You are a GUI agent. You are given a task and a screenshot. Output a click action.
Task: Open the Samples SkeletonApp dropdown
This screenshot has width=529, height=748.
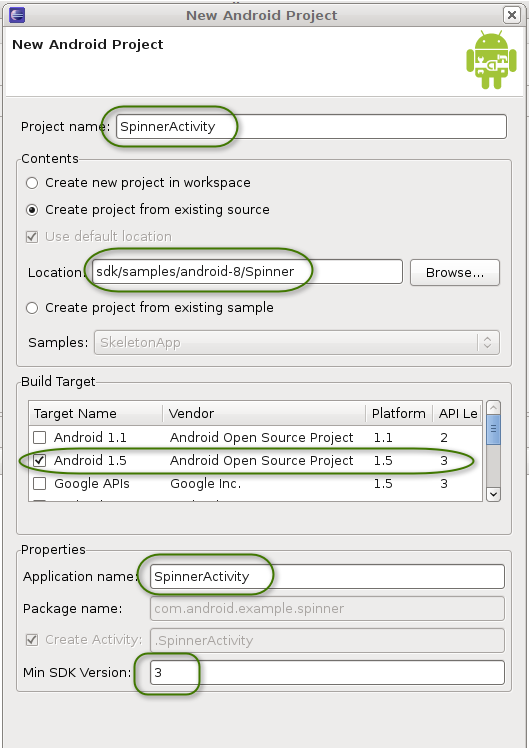point(297,343)
